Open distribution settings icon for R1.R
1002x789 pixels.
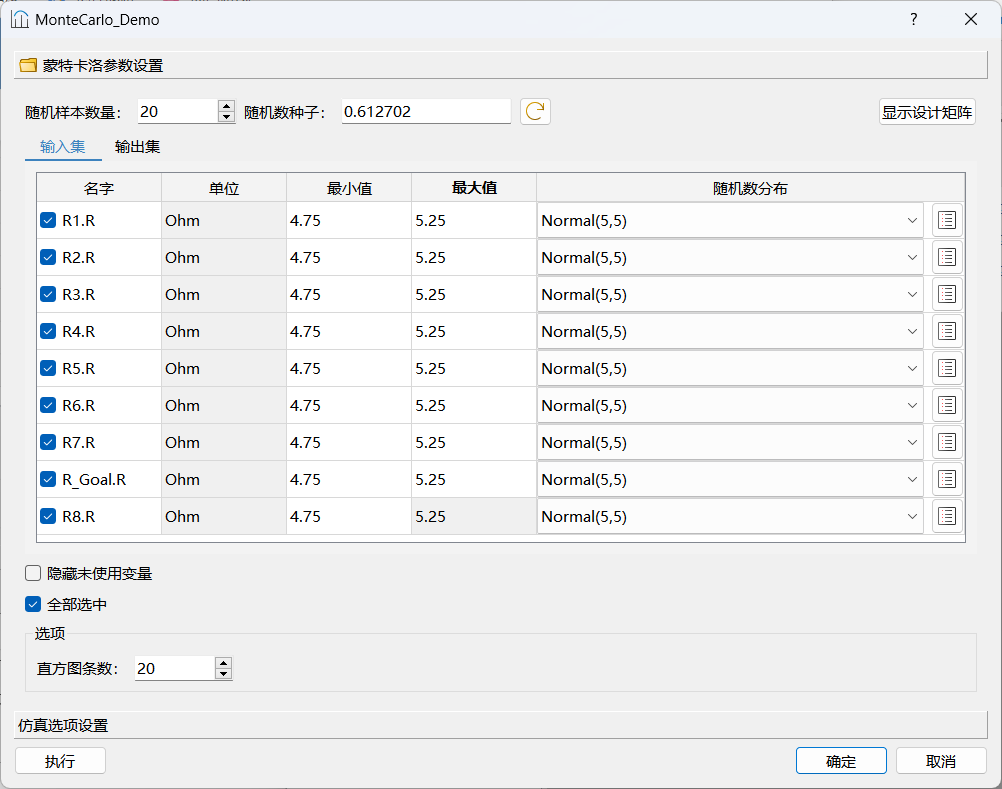(x=947, y=221)
